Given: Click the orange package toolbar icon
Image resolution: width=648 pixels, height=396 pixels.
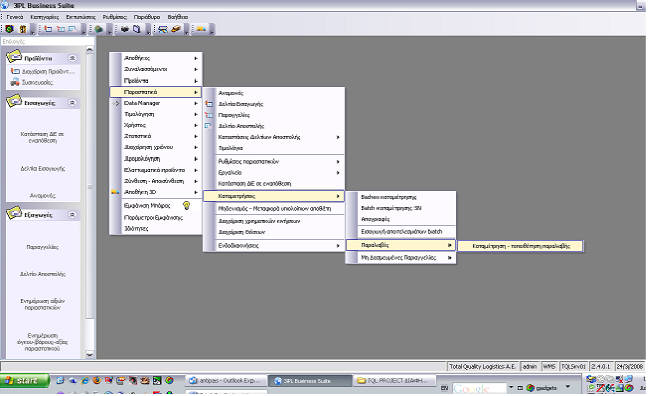Looking at the screenshot, I should [176, 29].
